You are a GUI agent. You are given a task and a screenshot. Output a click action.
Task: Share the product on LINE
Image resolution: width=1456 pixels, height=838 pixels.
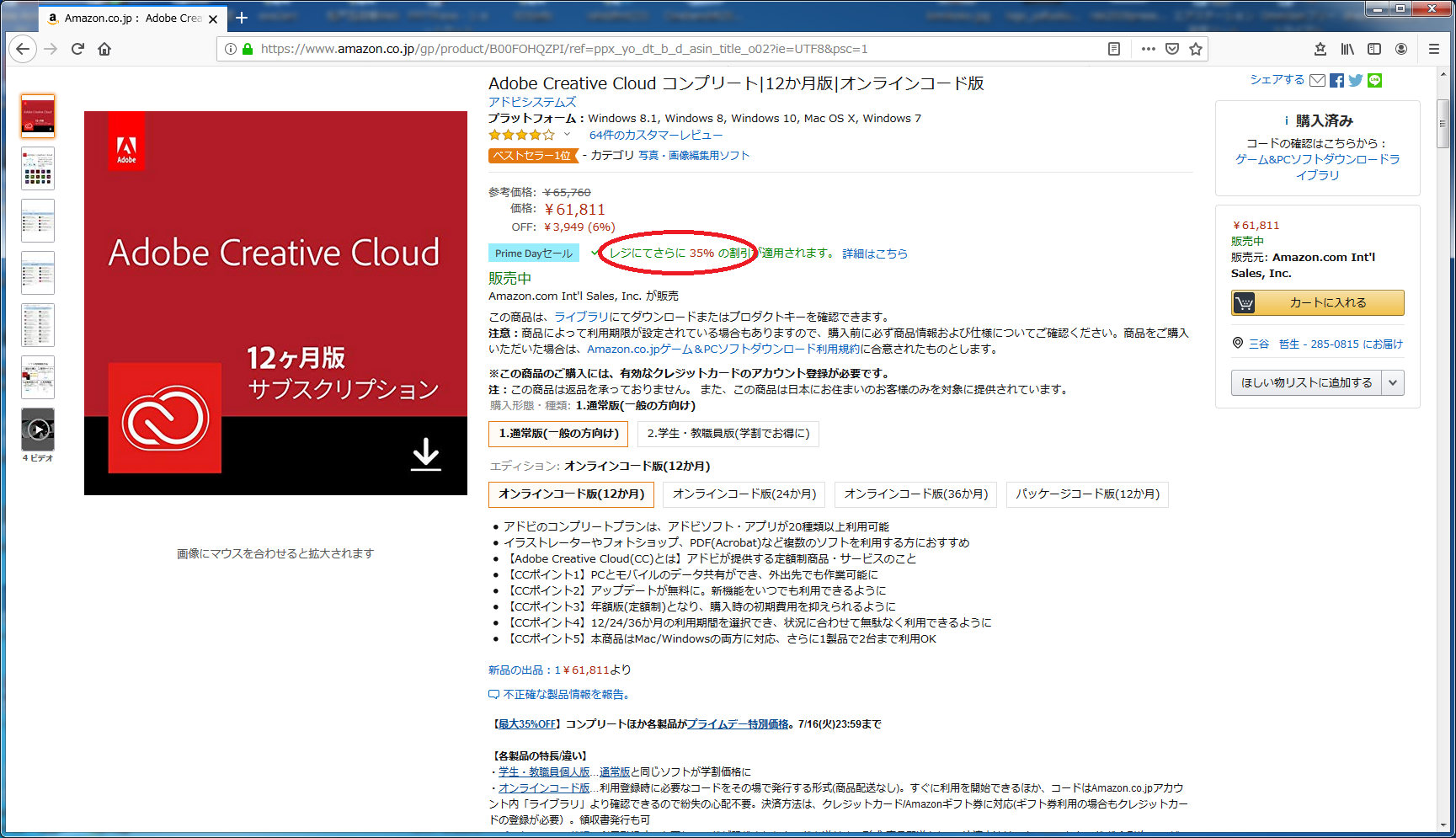1375,80
